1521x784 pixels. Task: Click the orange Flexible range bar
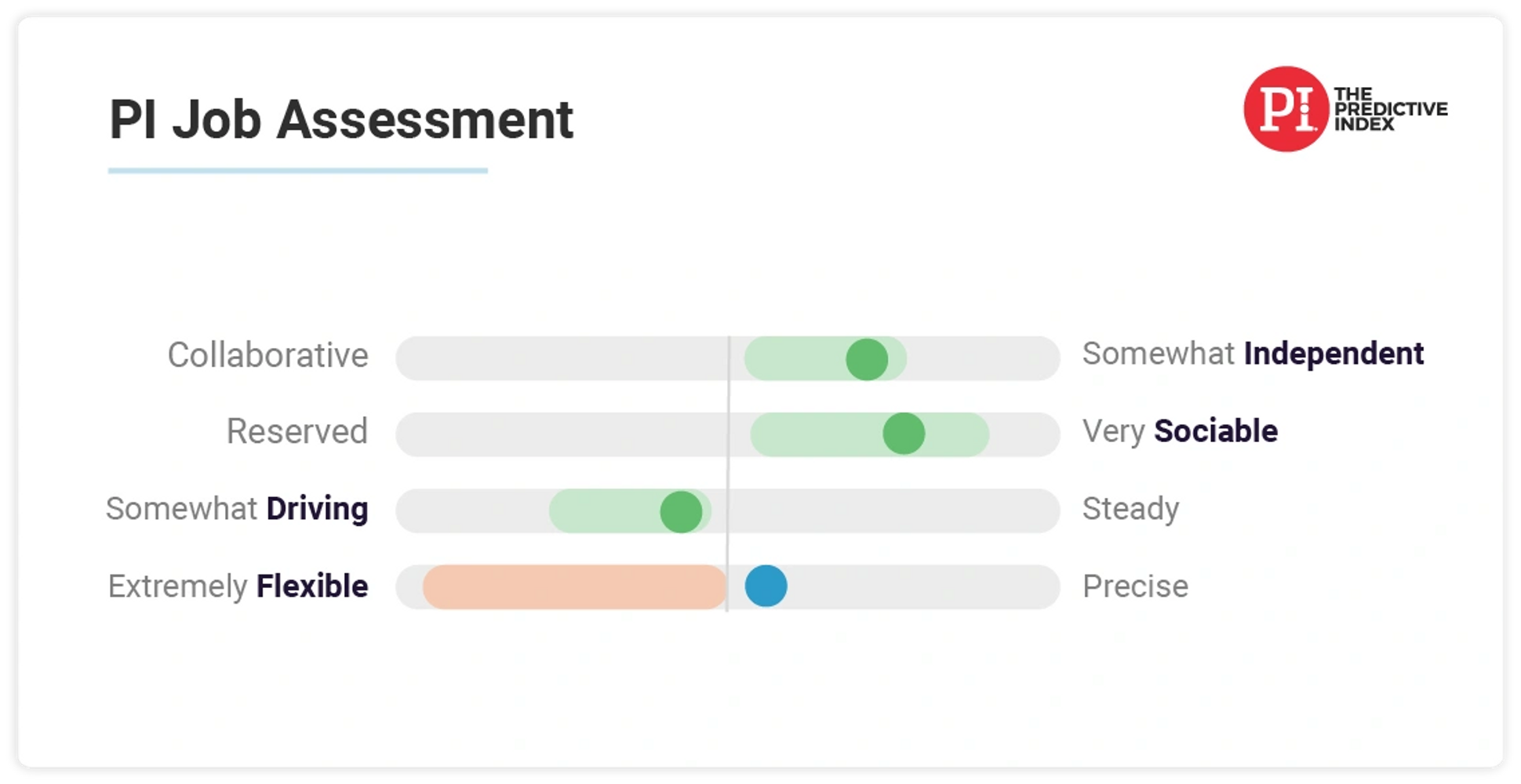[x=575, y=587]
